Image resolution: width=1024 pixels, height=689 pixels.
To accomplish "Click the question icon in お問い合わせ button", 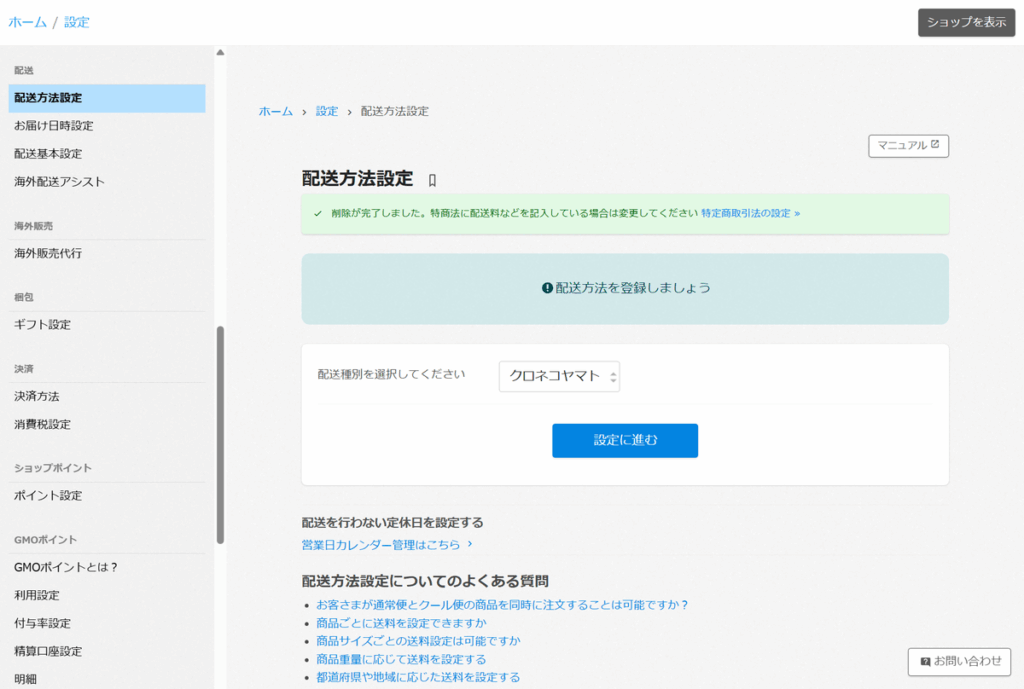I will (925, 662).
